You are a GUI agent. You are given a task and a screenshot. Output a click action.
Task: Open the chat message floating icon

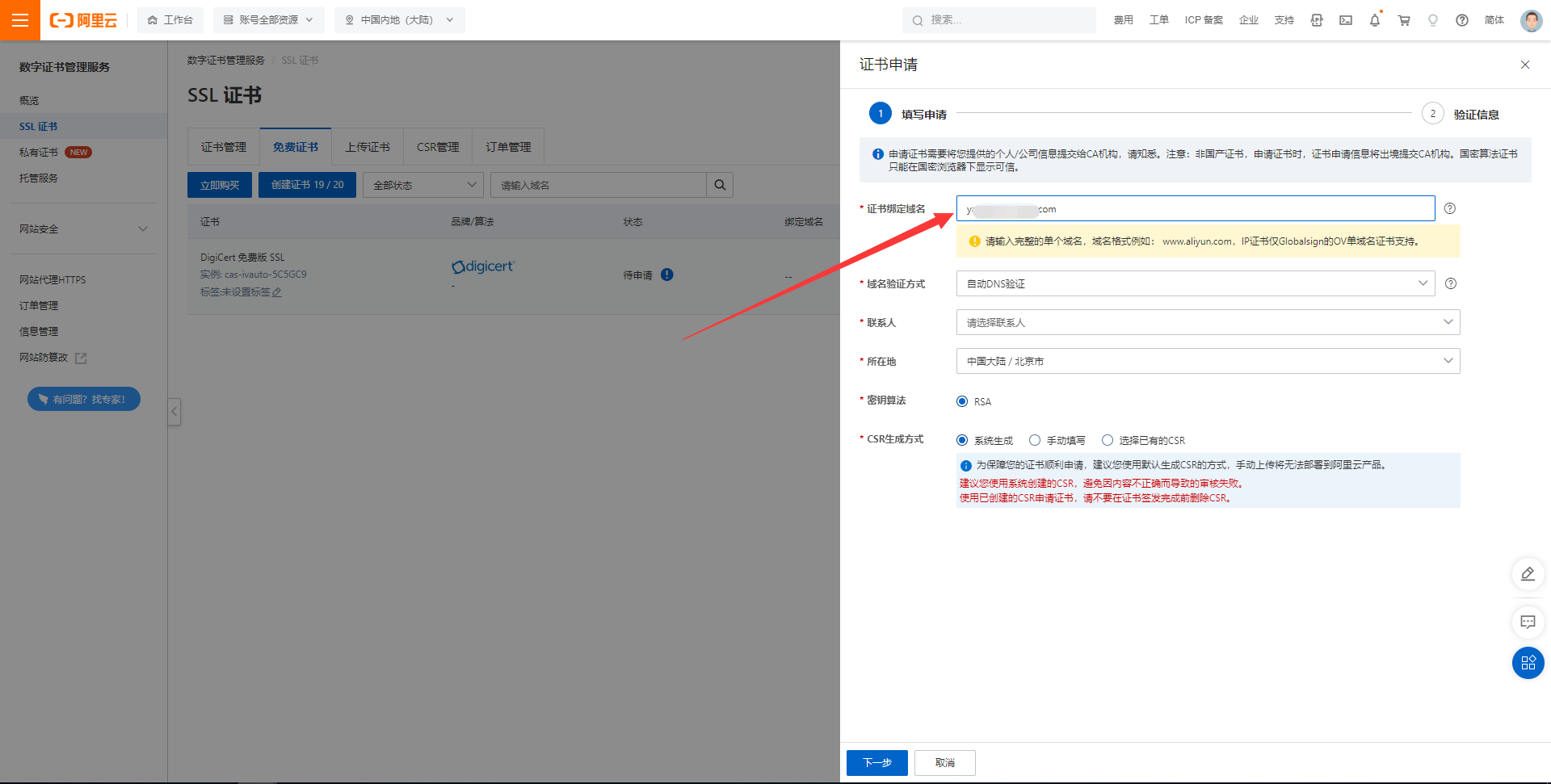tap(1528, 622)
